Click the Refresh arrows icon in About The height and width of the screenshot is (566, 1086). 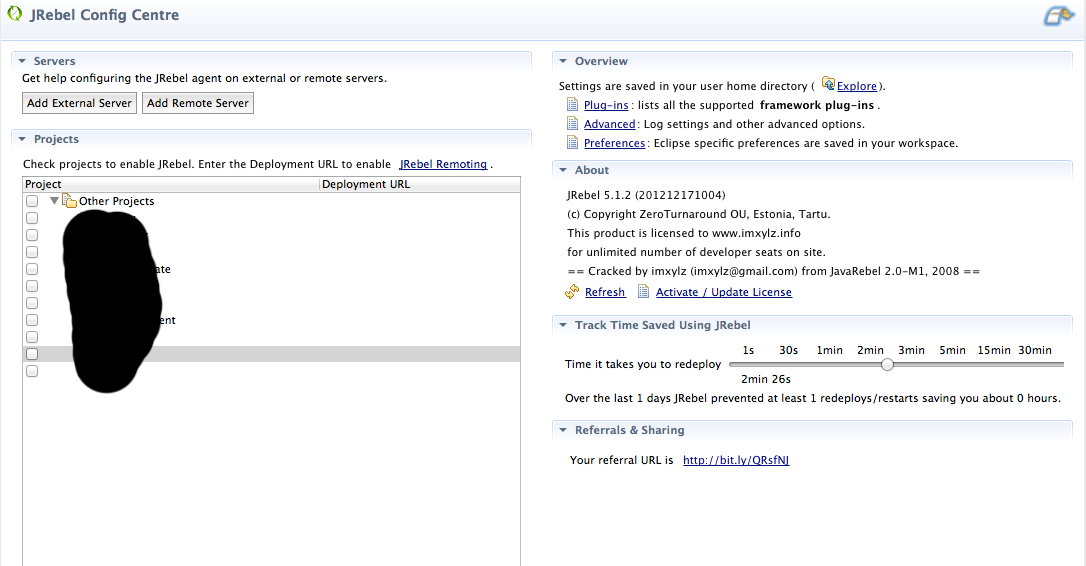571,292
